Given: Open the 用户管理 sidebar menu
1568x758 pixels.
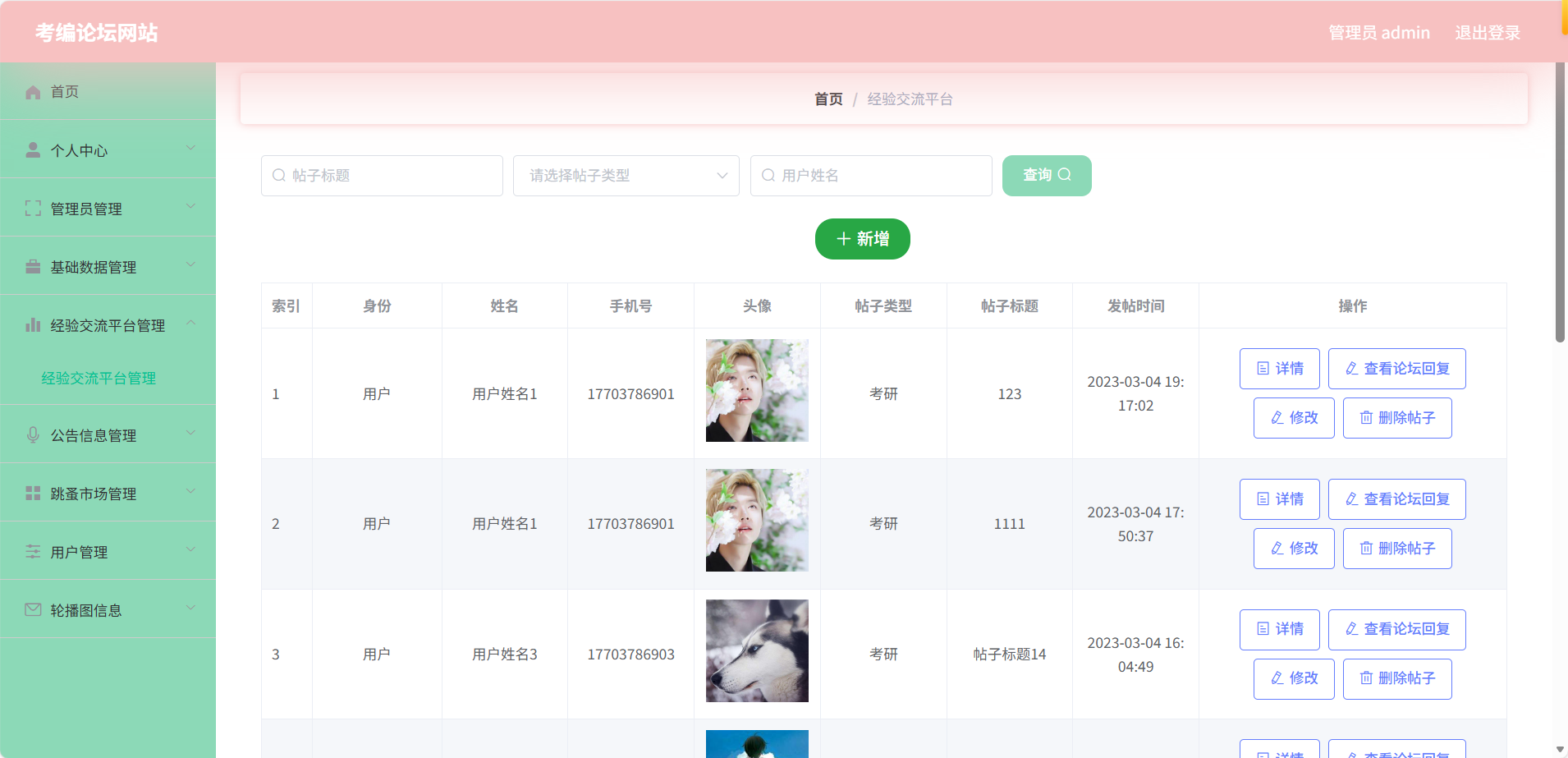Looking at the screenshot, I should click(108, 551).
